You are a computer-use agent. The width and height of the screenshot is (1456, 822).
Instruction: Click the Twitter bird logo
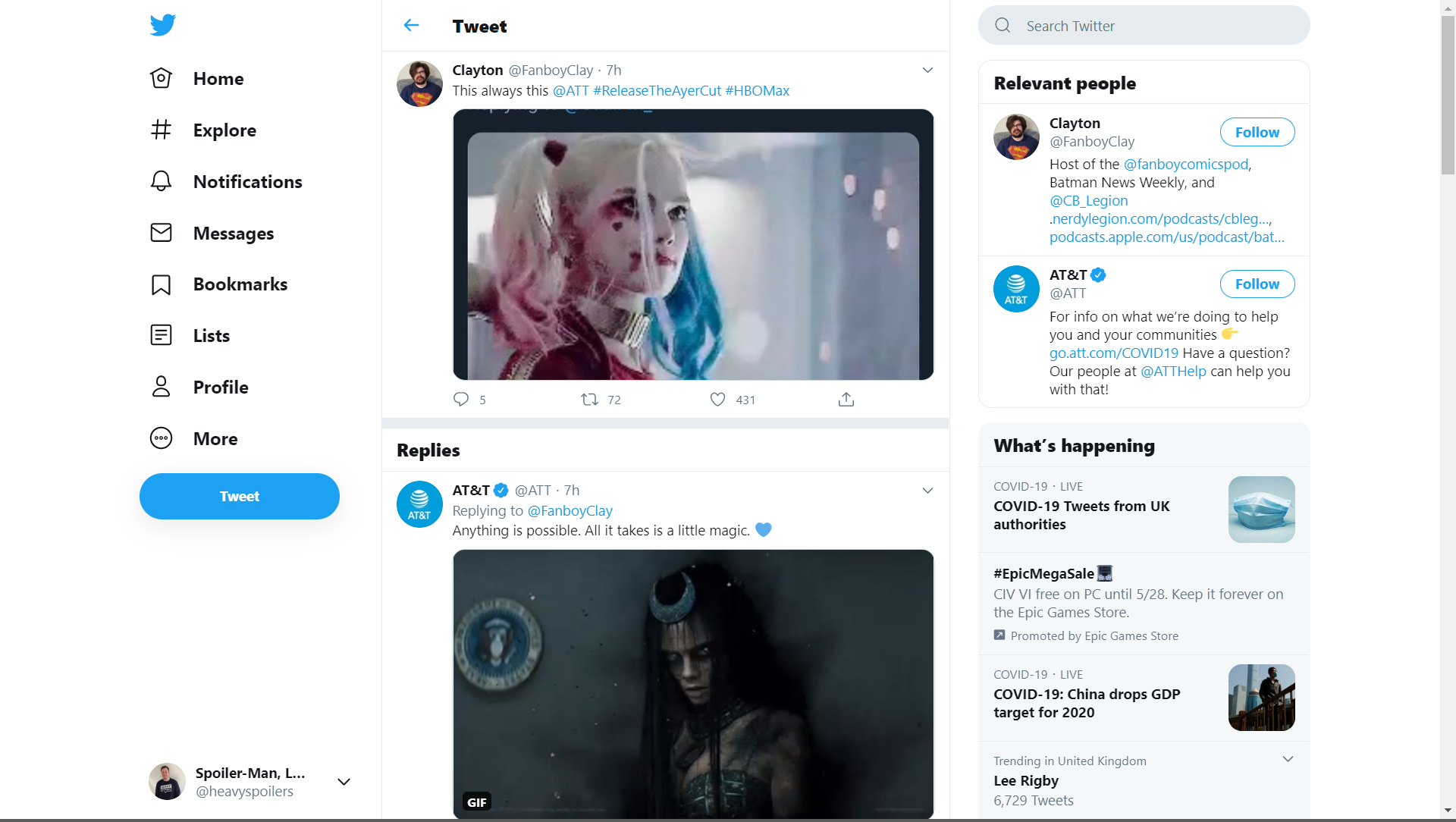tap(162, 25)
